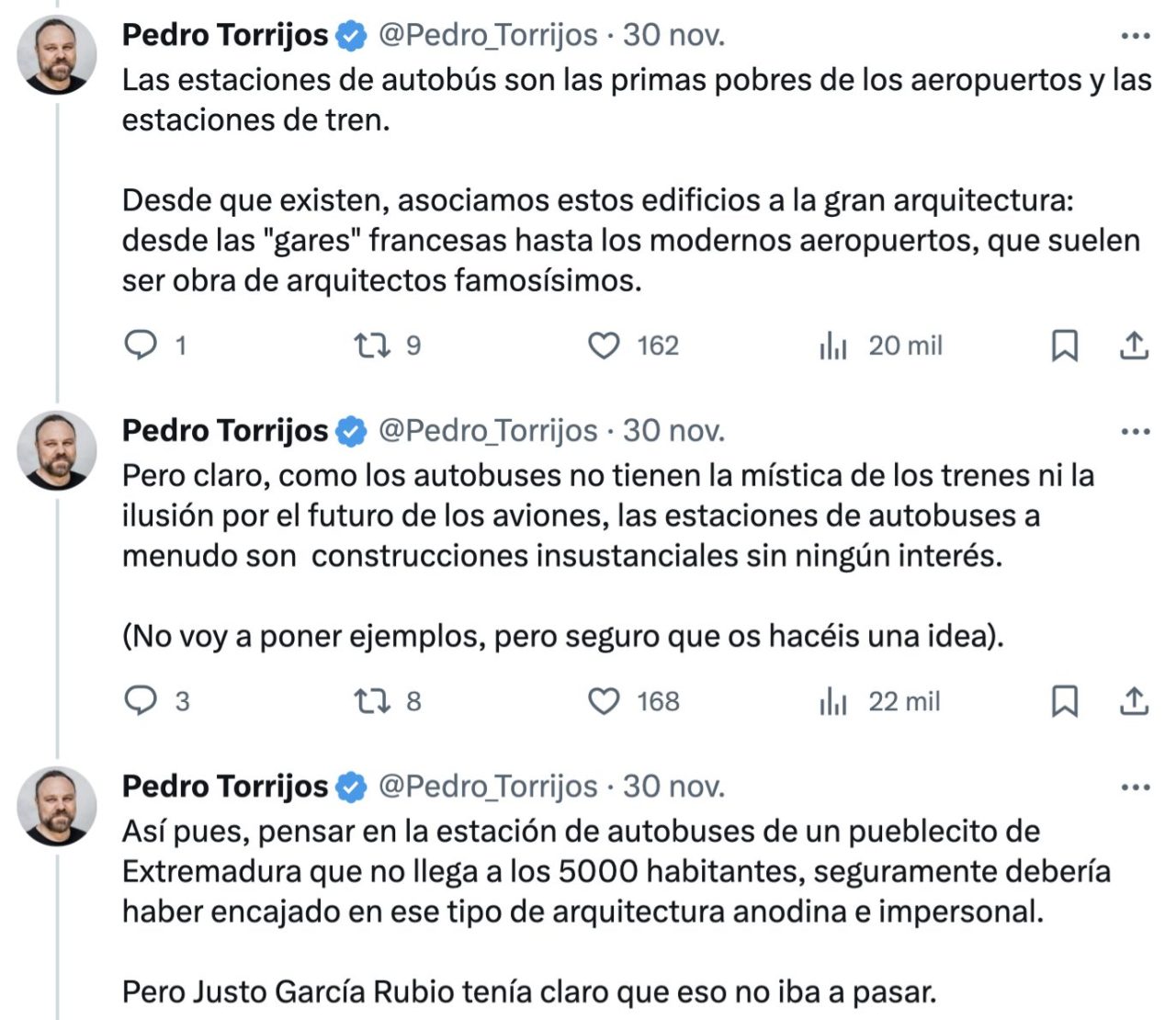The height and width of the screenshot is (1020, 1176).
Task: Share the second tweet
Action: 1134,701
